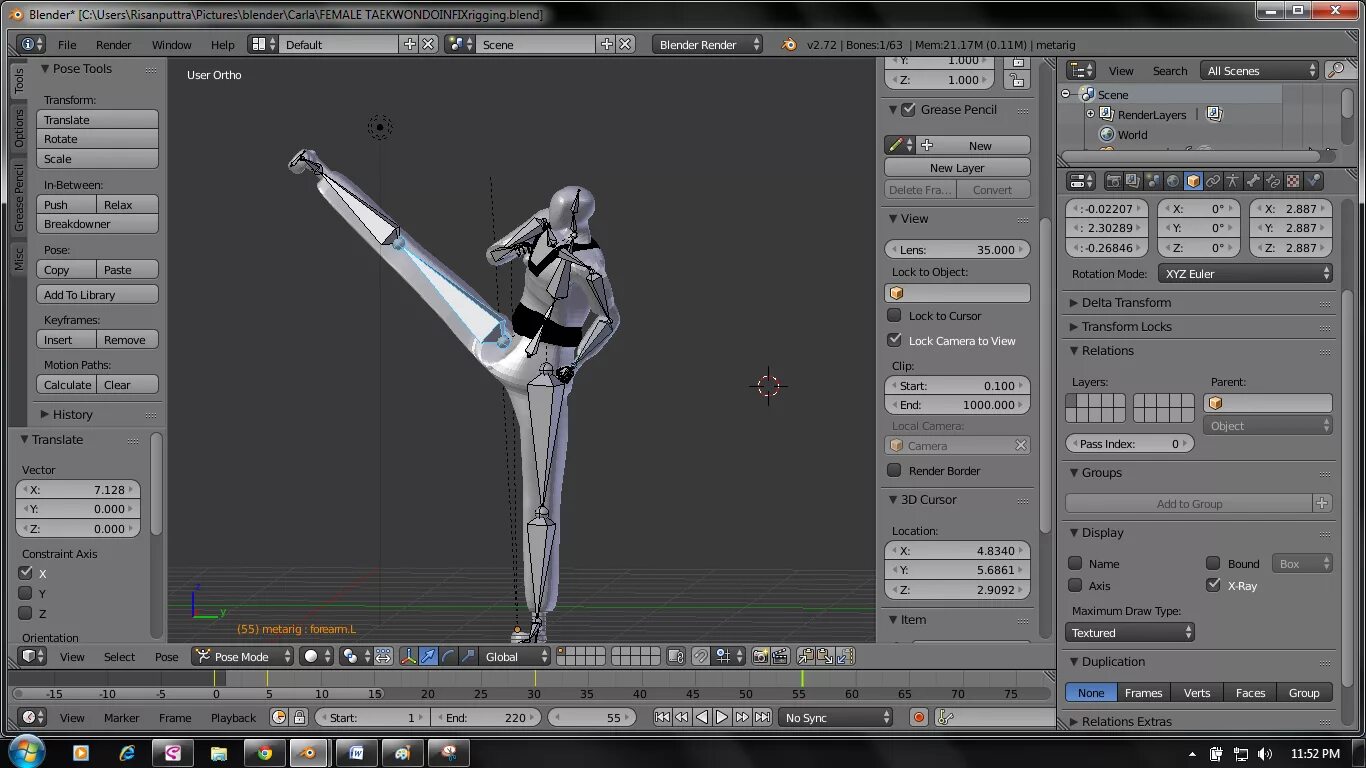1366x768 pixels.
Task: Click the Lens value slider field
Action: click(x=957, y=250)
